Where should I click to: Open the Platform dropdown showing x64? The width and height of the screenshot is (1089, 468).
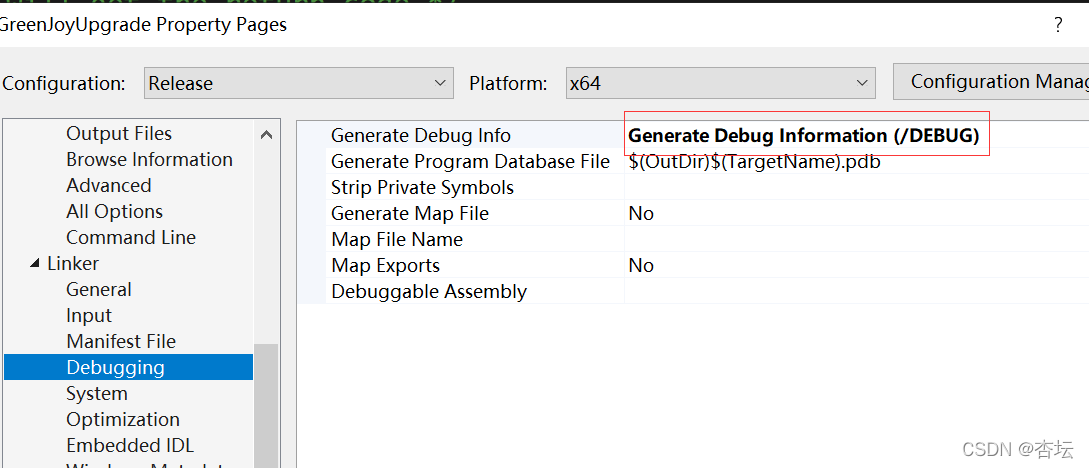click(x=720, y=83)
